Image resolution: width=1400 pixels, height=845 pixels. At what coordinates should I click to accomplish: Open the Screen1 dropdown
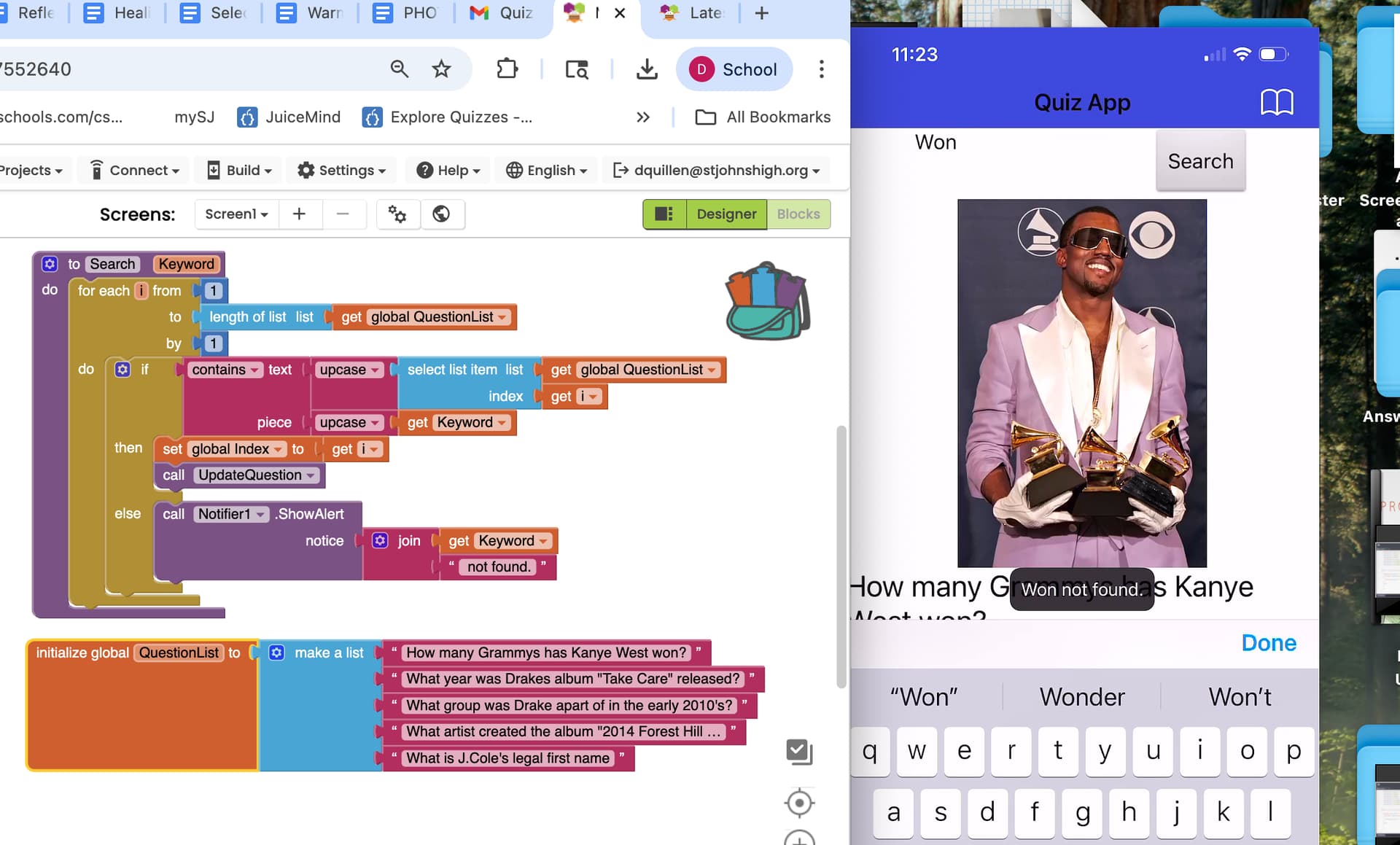pyautogui.click(x=236, y=214)
